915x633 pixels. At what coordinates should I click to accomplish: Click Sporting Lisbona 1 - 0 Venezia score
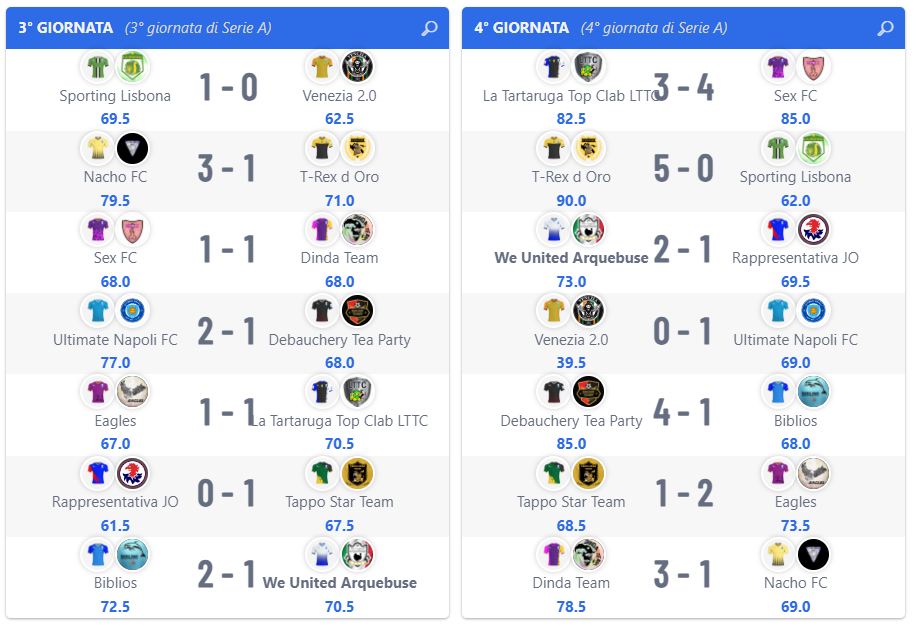[x=228, y=88]
